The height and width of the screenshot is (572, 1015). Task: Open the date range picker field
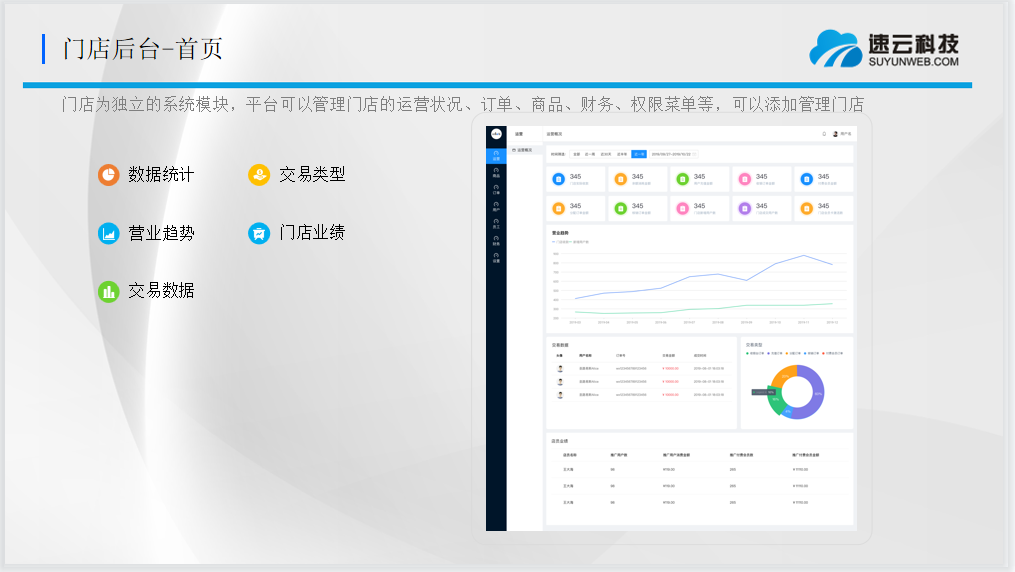(x=673, y=154)
